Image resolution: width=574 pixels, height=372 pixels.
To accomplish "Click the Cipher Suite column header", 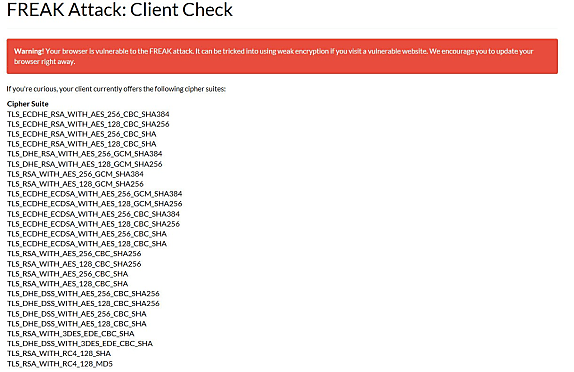I will point(28,104).
